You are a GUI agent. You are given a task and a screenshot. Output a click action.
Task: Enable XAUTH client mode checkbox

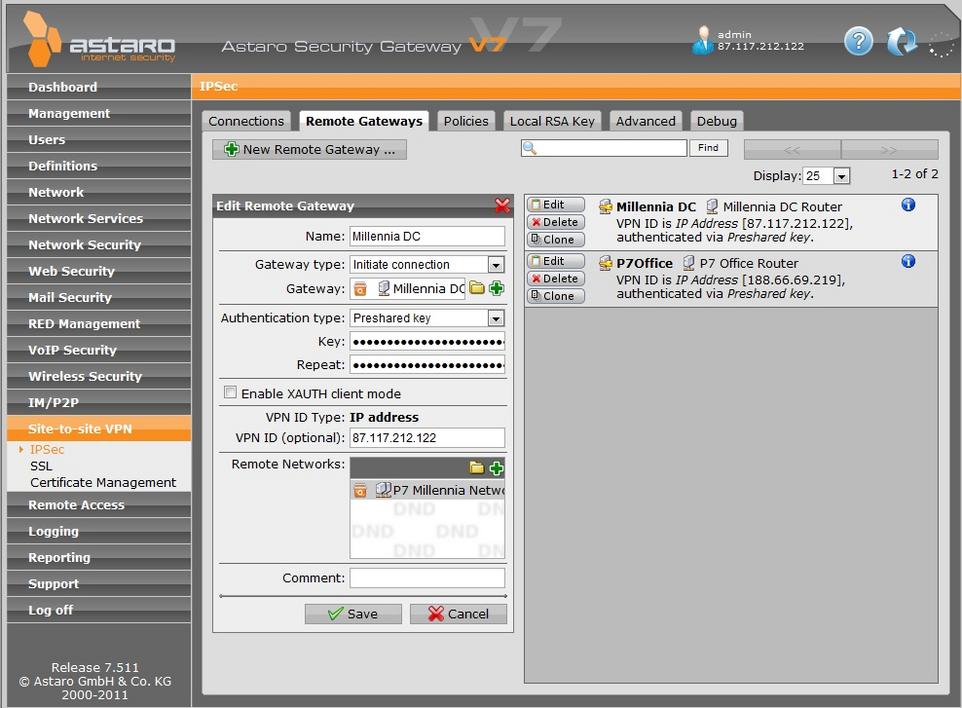coord(230,392)
